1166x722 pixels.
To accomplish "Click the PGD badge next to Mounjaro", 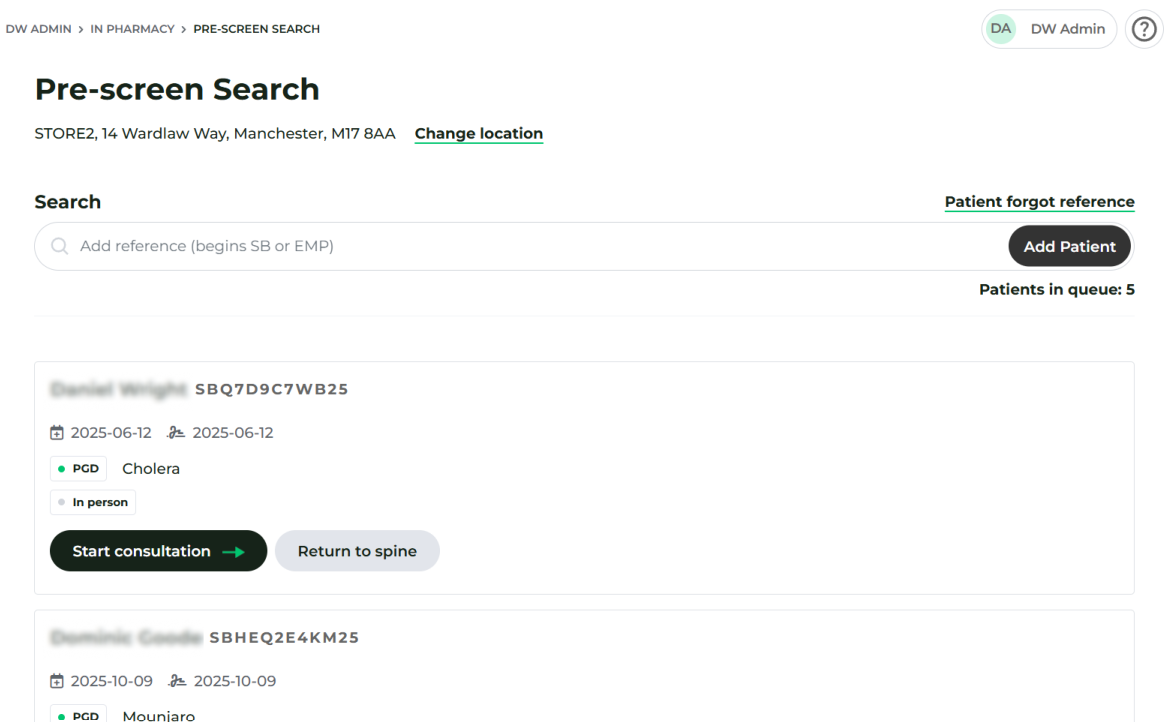I will click(x=78, y=714).
